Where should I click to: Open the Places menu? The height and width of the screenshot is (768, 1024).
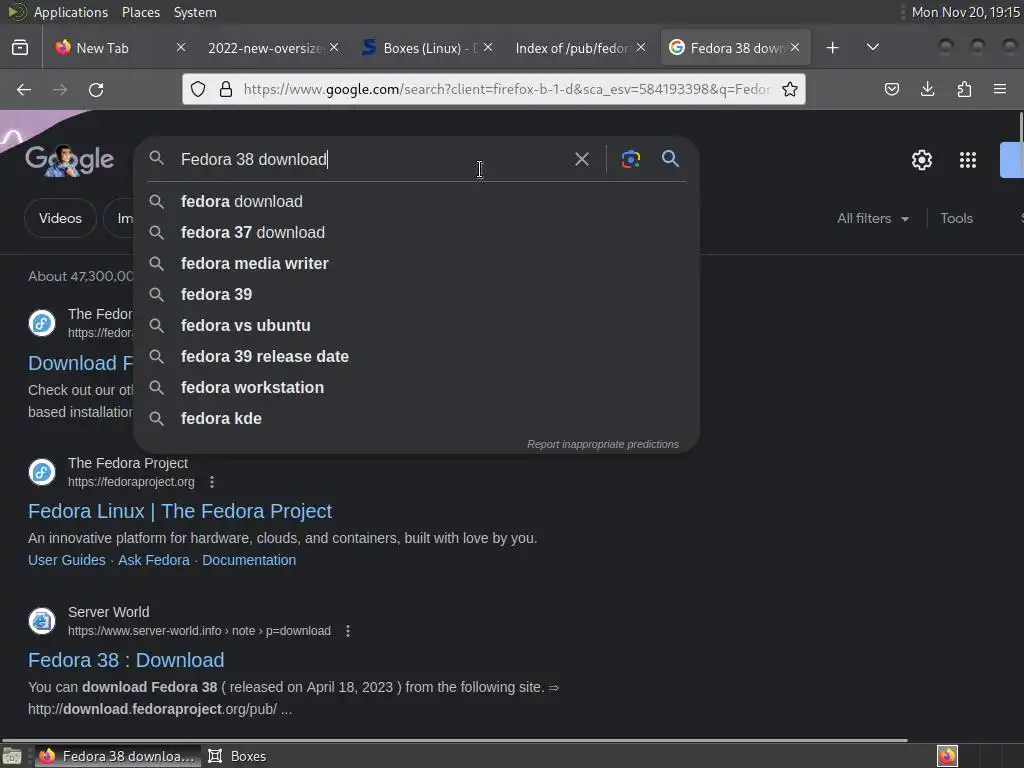(x=141, y=12)
